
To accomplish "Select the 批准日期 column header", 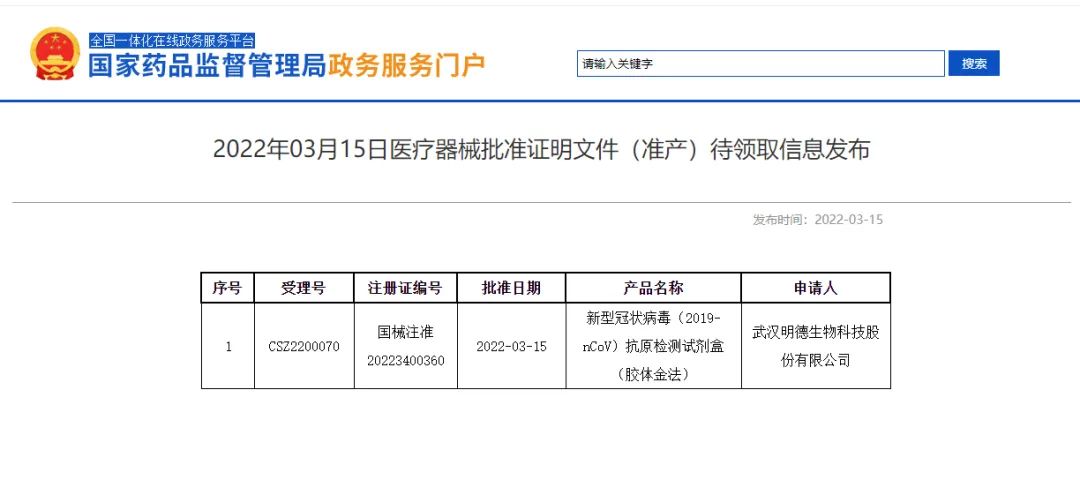I will pos(511,288).
